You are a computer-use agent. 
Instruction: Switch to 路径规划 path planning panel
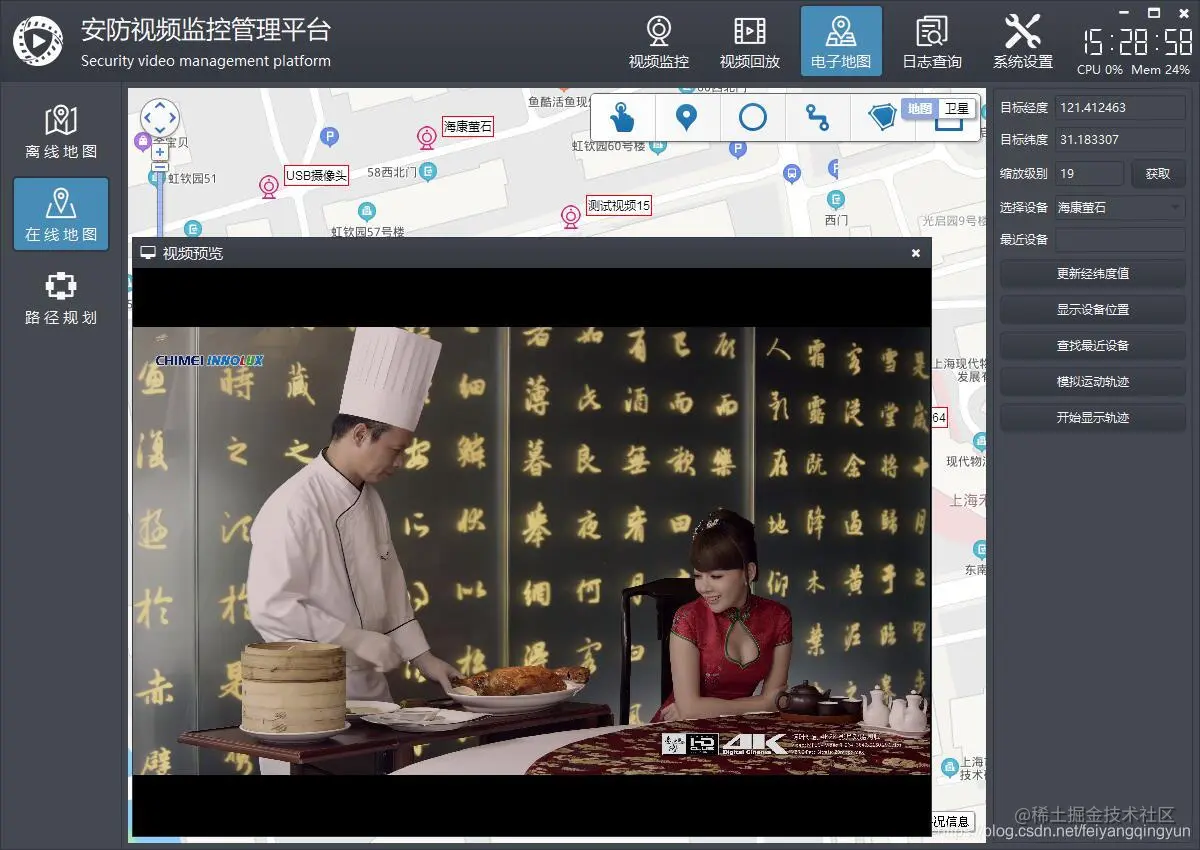coord(61,297)
